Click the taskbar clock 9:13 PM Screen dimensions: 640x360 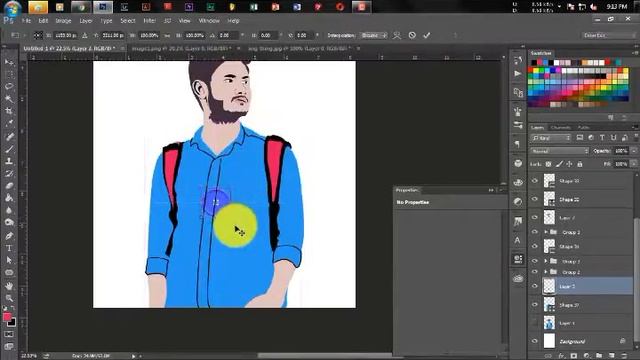click(617, 7)
